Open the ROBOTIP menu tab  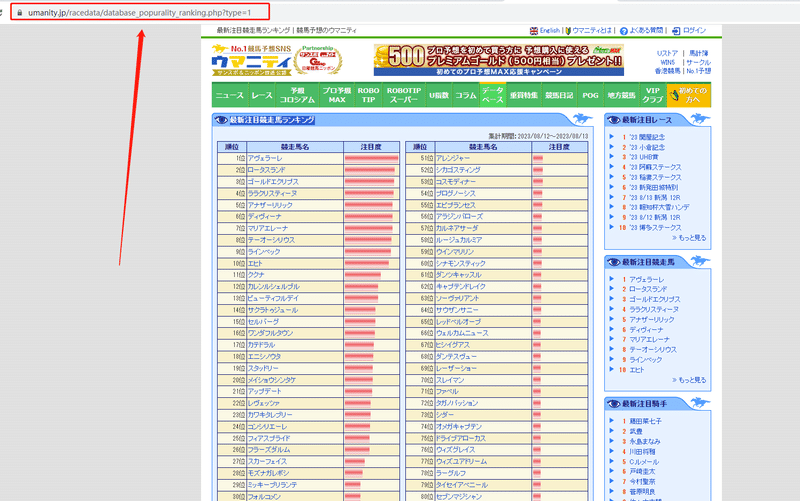(368, 95)
